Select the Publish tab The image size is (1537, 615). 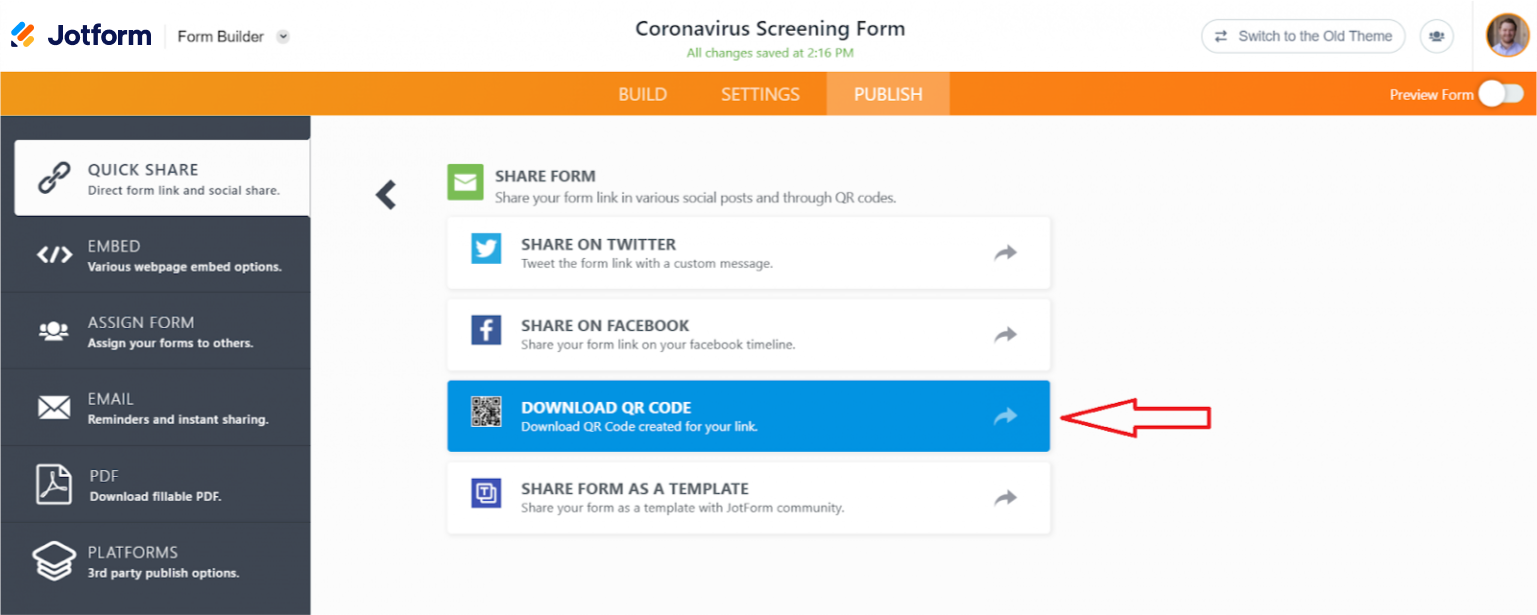(x=888, y=94)
